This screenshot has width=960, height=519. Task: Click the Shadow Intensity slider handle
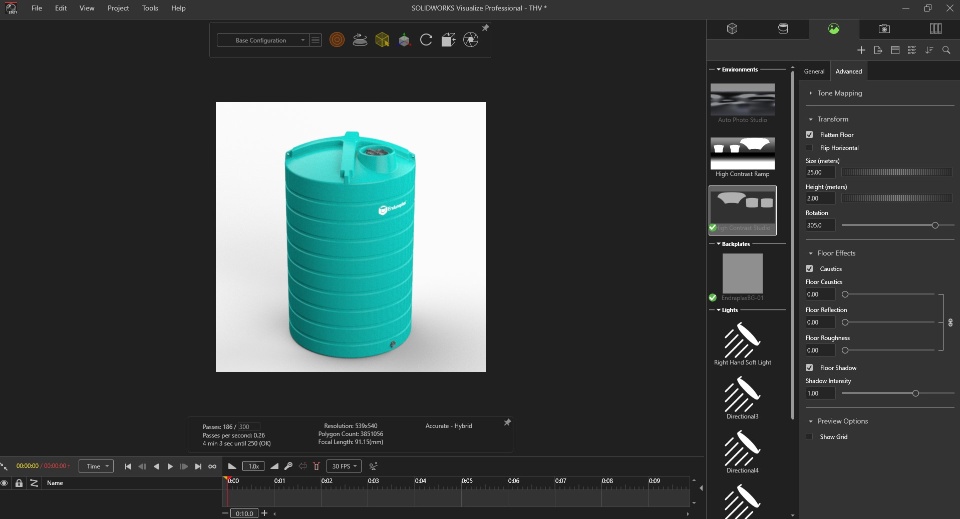point(915,394)
